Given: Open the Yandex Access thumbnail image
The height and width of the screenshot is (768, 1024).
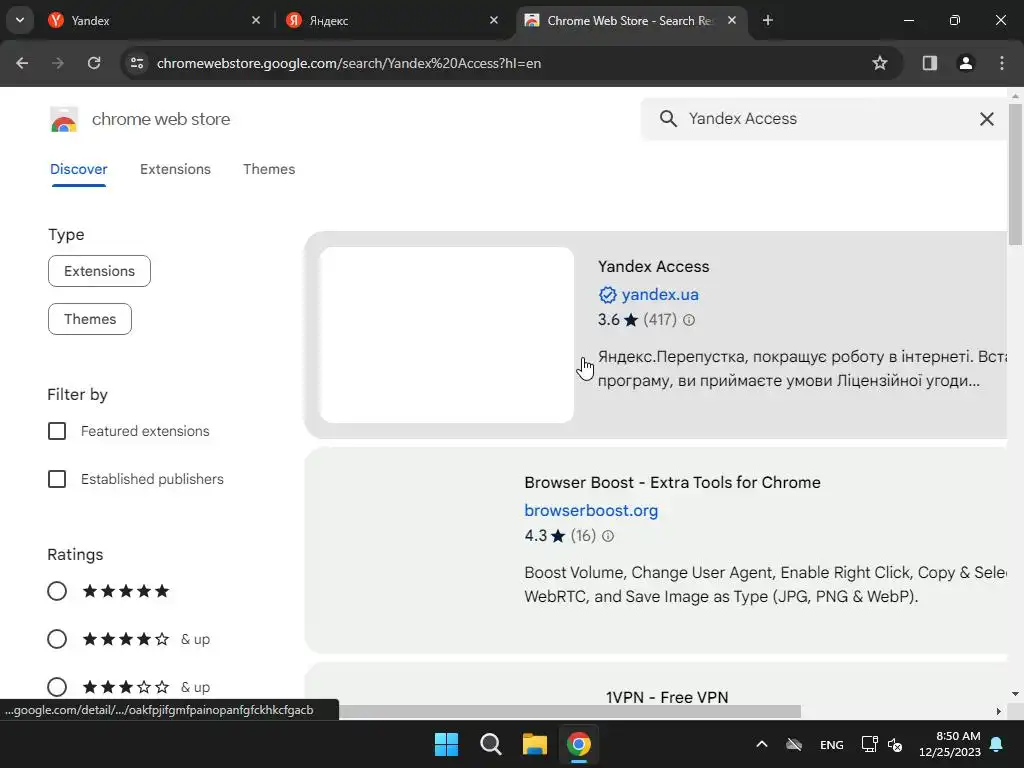Looking at the screenshot, I should tap(447, 335).
